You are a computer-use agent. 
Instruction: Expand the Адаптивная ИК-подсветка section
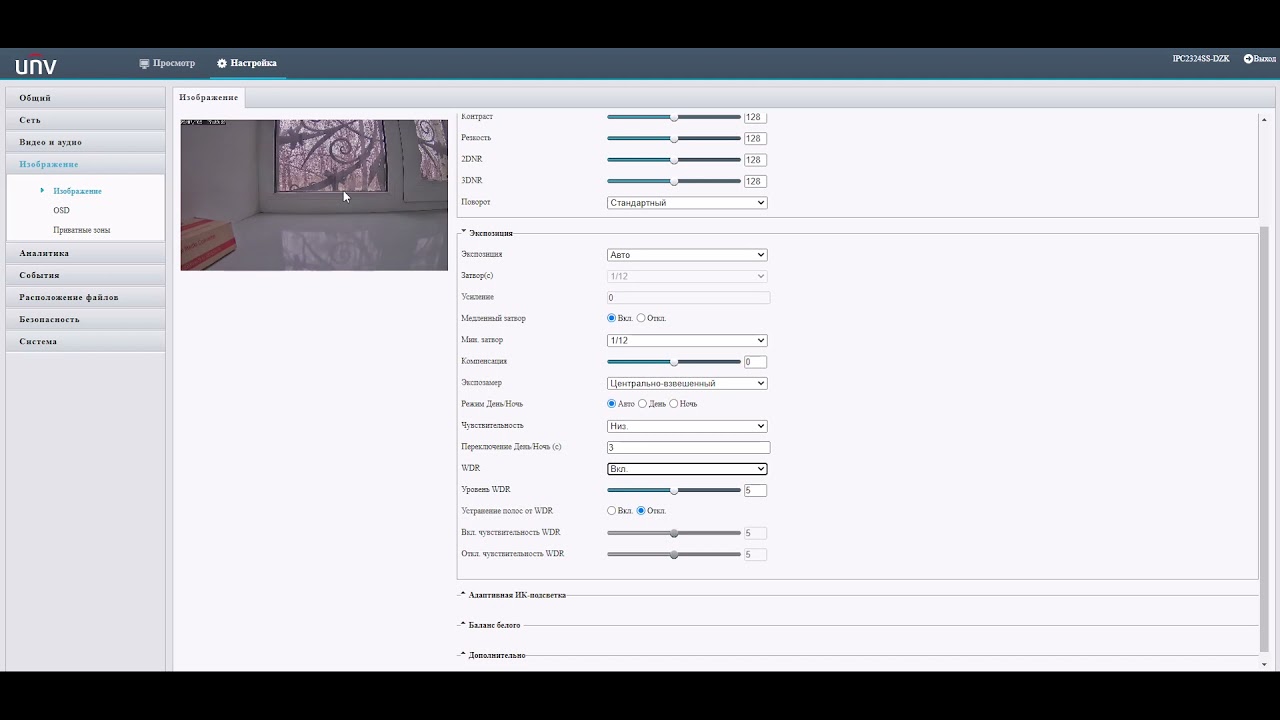pyautogui.click(x=513, y=595)
